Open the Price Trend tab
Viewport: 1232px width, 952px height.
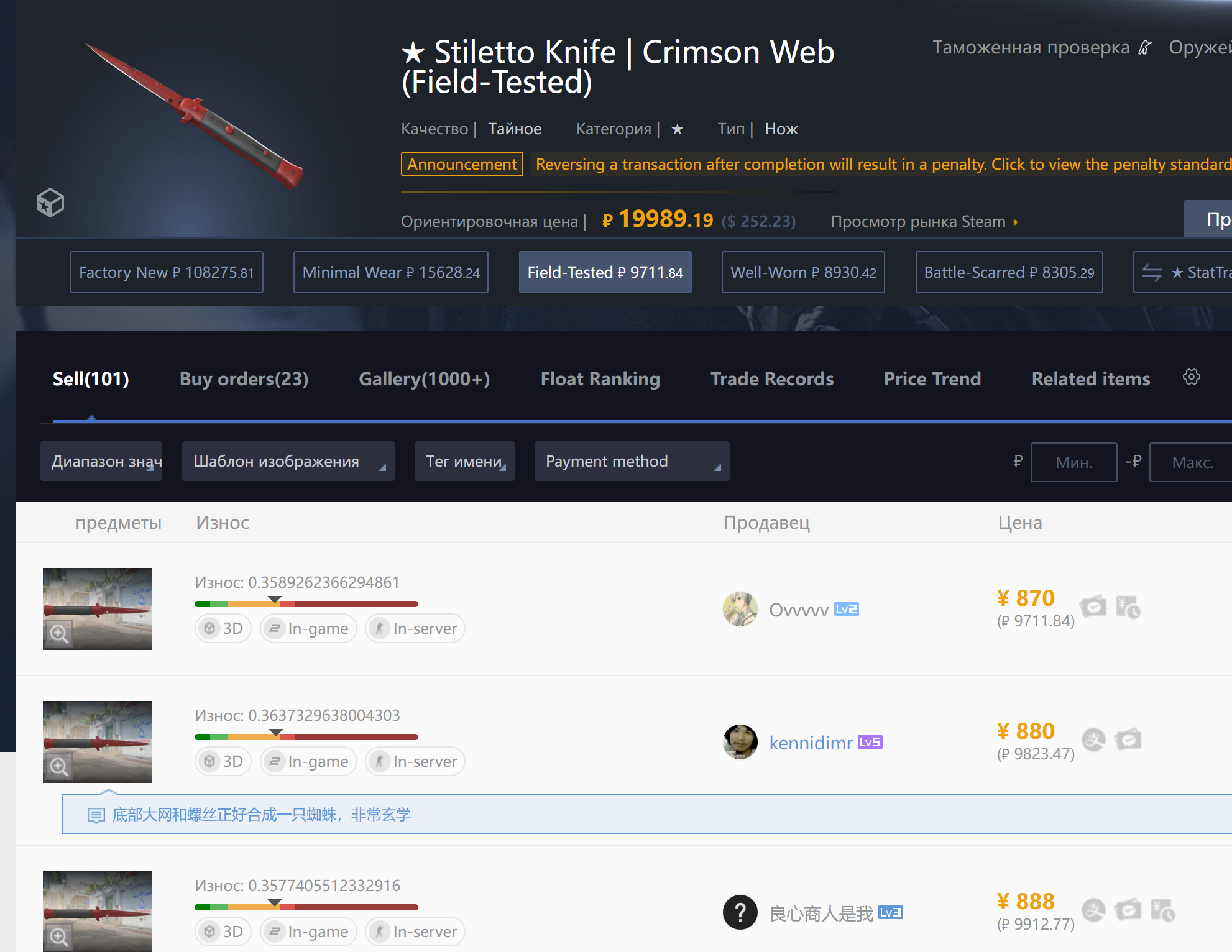pyautogui.click(x=932, y=379)
